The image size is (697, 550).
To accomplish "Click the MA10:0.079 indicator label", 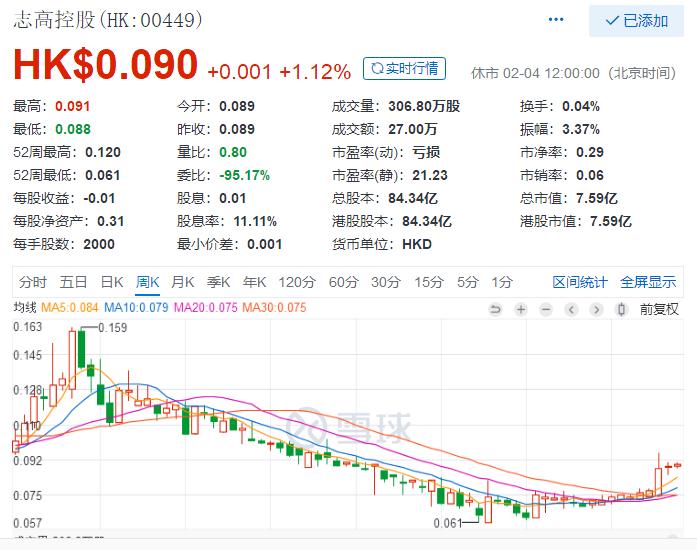I will tap(136, 308).
